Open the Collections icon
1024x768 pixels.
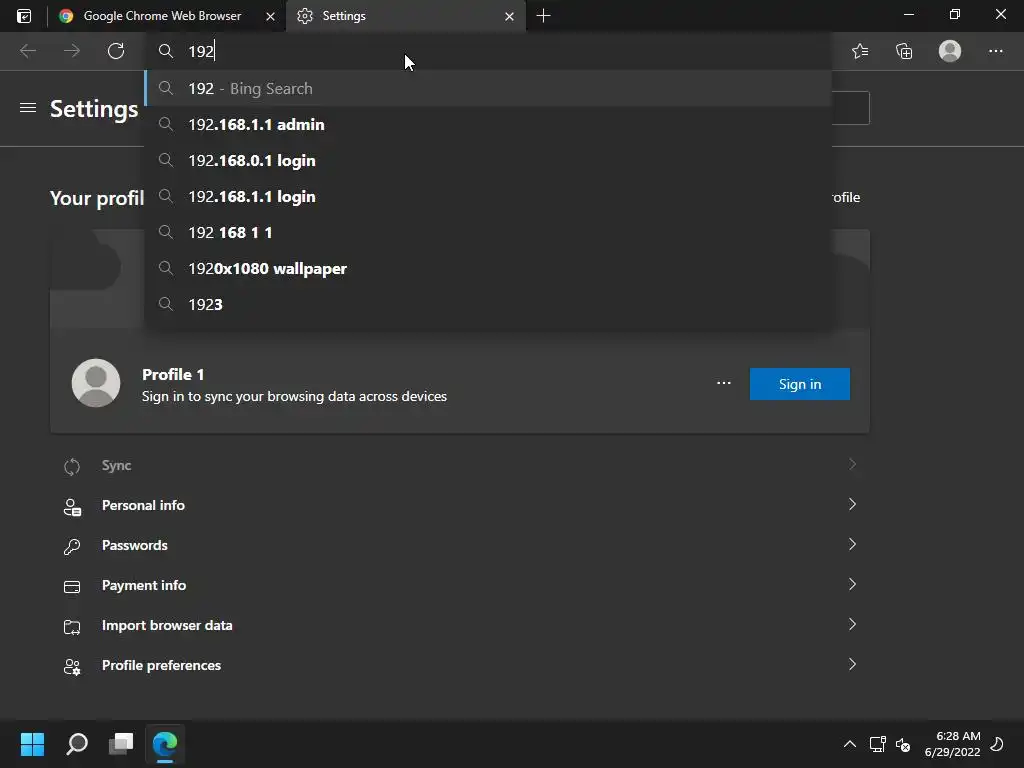pos(904,51)
